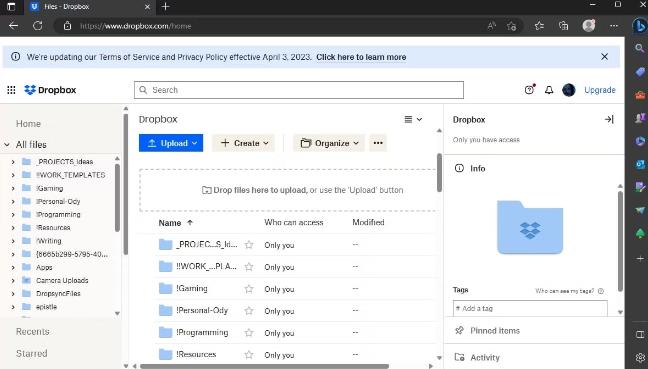Select /Writing folder in sidebar tree

[x=48, y=241]
